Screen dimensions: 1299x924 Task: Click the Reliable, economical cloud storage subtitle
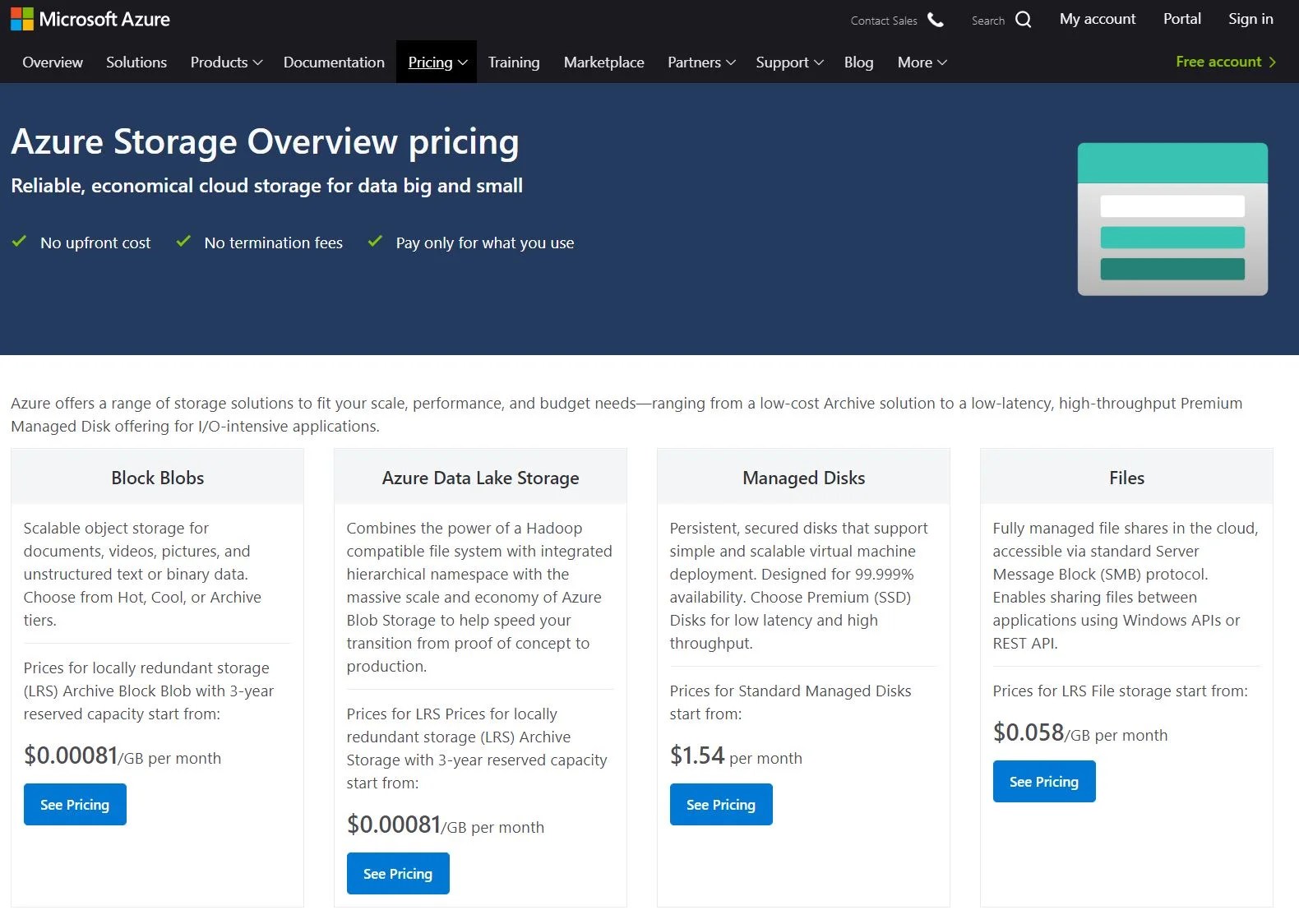267,186
